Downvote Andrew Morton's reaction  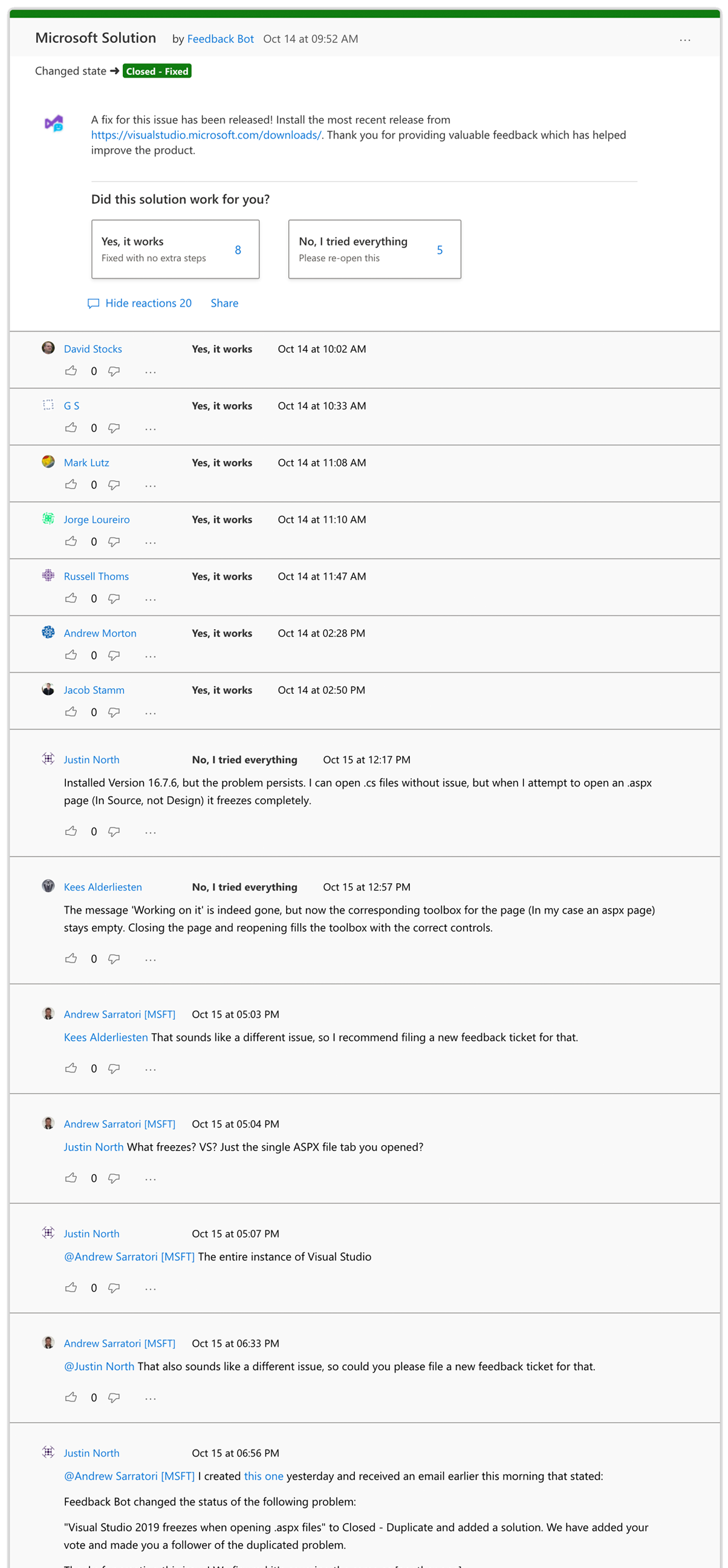(x=114, y=656)
